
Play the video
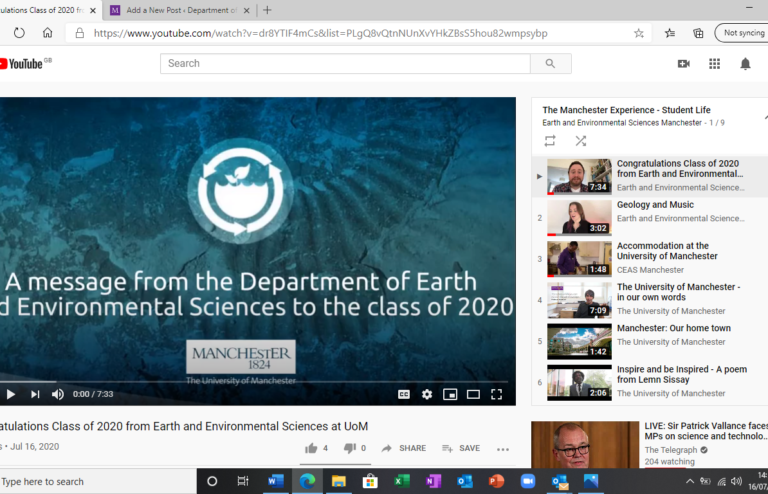pyautogui.click(x=10, y=394)
